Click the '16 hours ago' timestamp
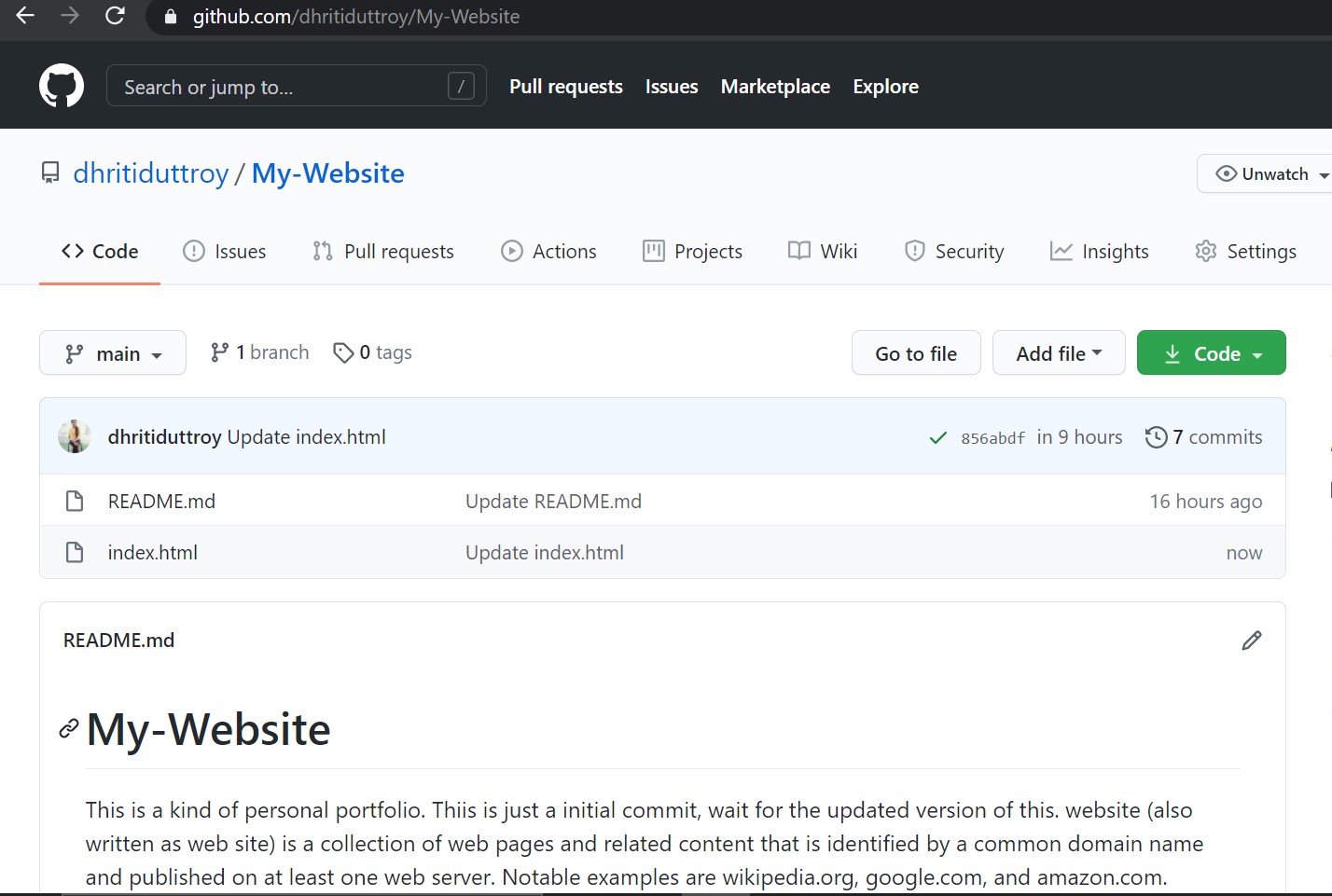 1206,502
